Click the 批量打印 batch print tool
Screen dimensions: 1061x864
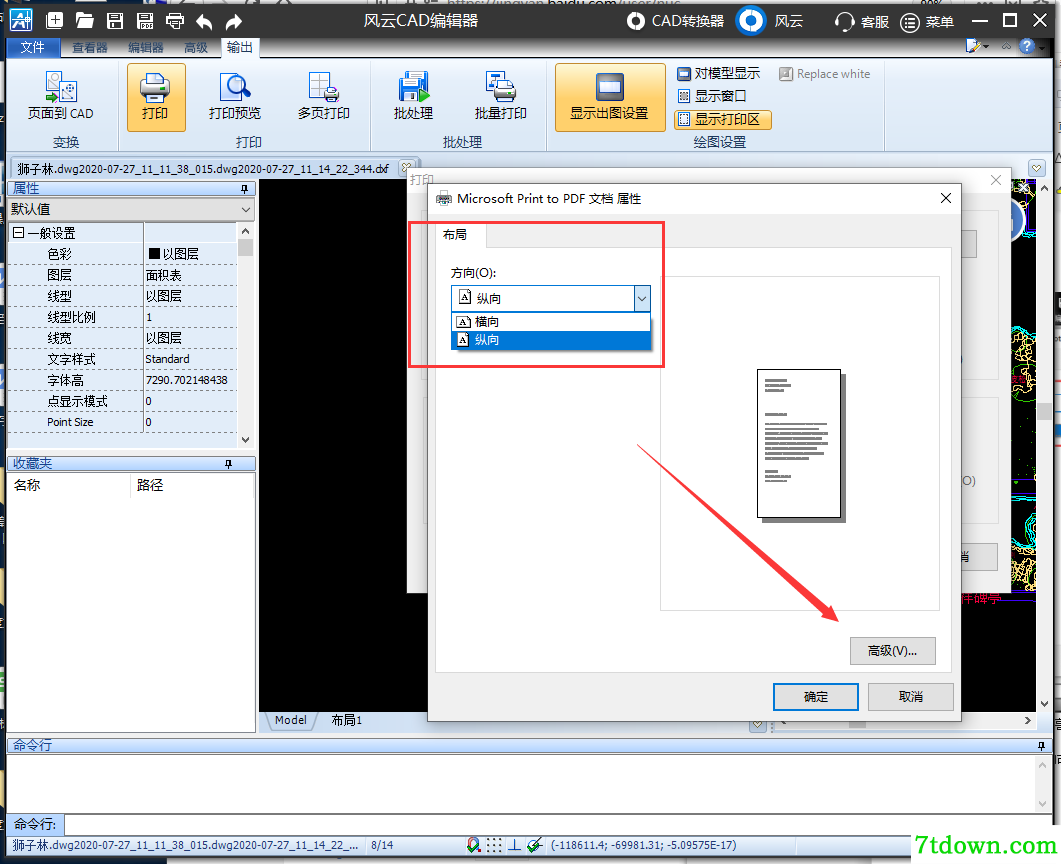tap(501, 97)
